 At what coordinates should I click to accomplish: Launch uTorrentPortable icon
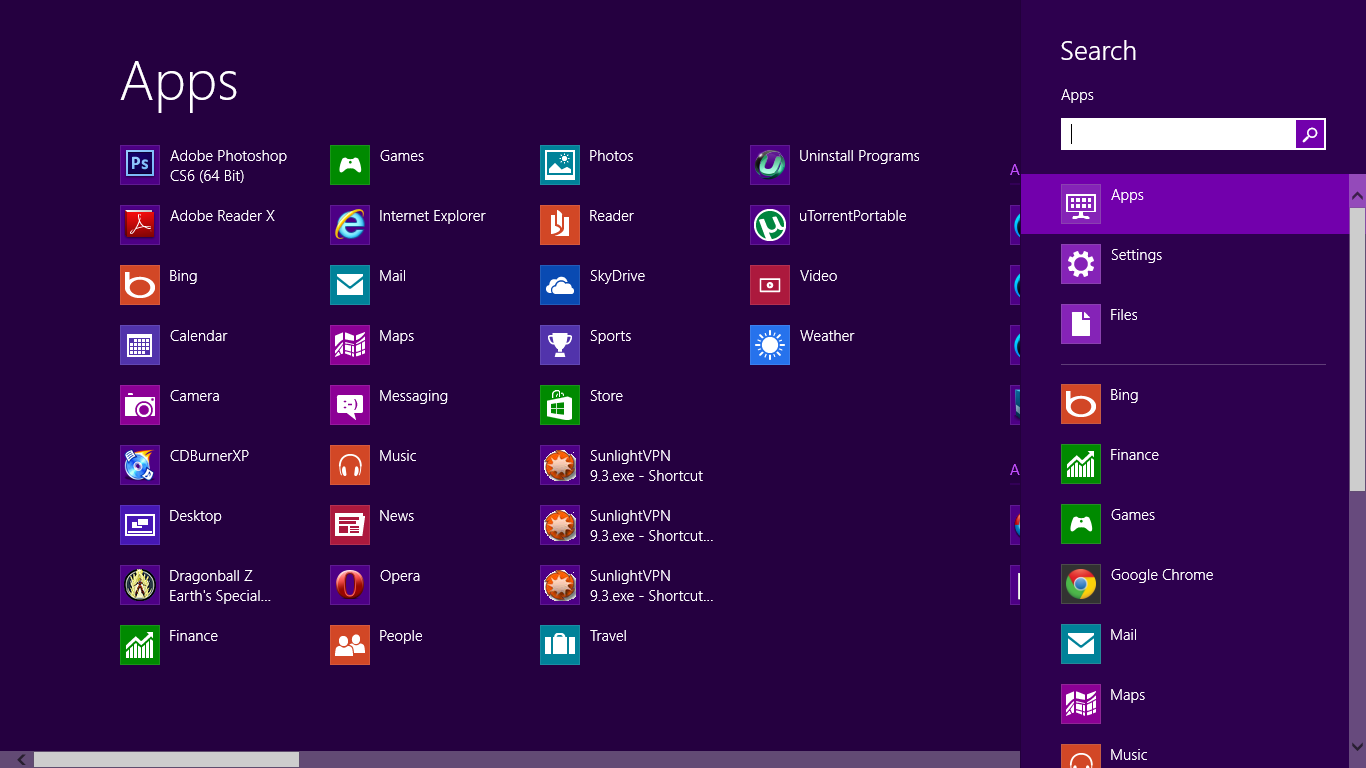click(x=770, y=225)
